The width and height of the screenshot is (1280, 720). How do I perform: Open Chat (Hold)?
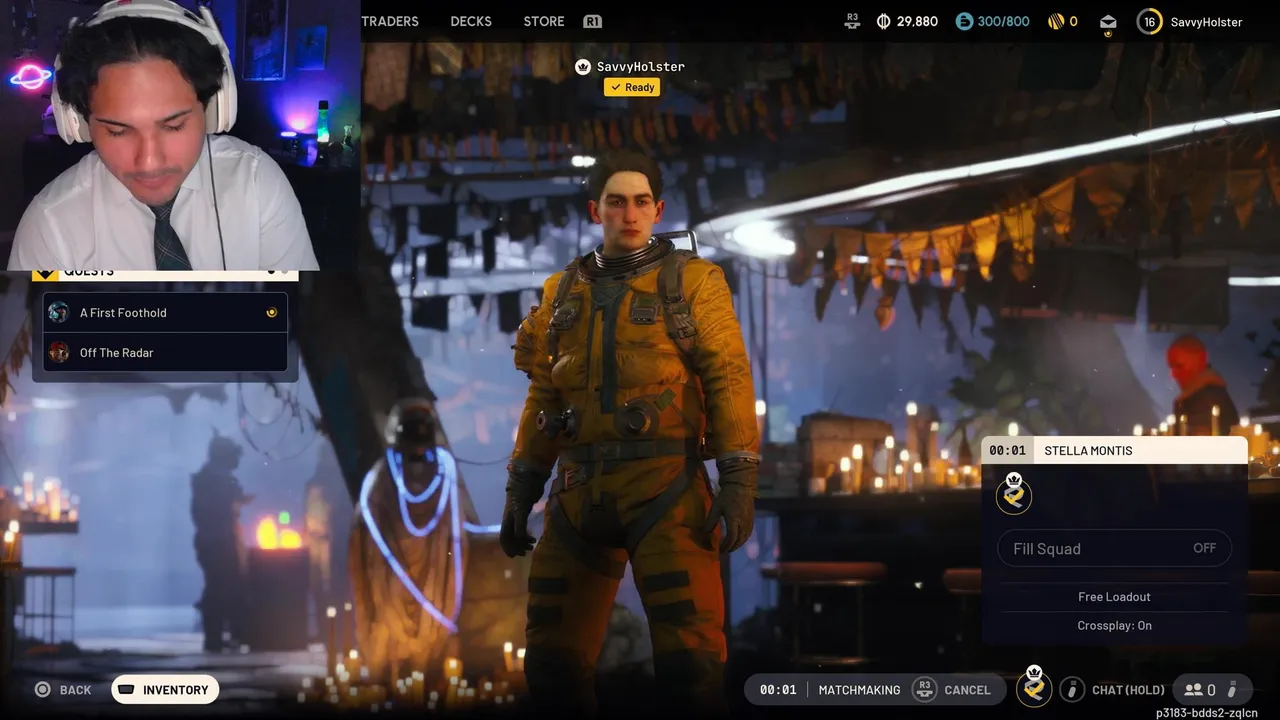click(x=1128, y=690)
